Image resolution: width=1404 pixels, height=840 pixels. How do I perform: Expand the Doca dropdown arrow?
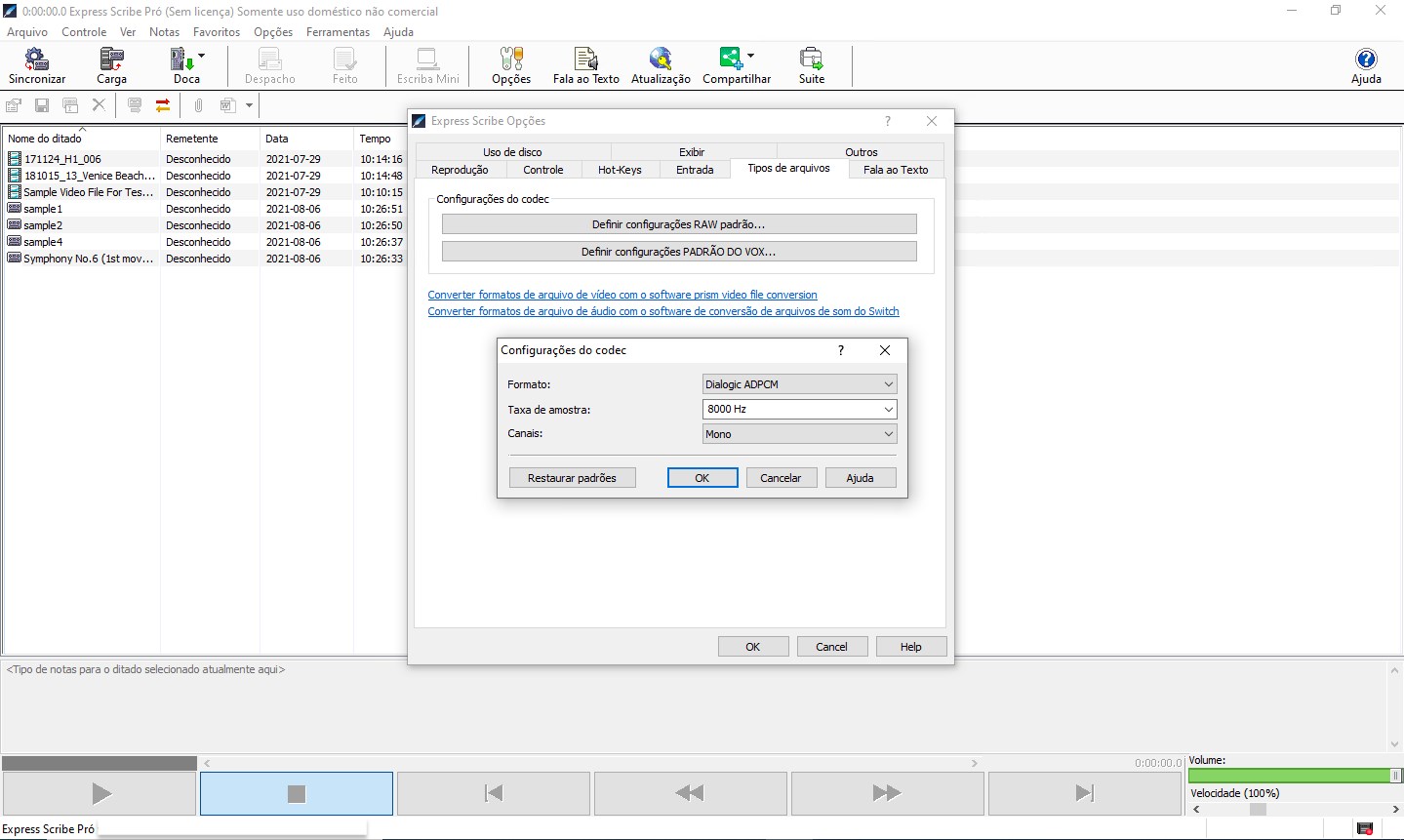pos(202,56)
